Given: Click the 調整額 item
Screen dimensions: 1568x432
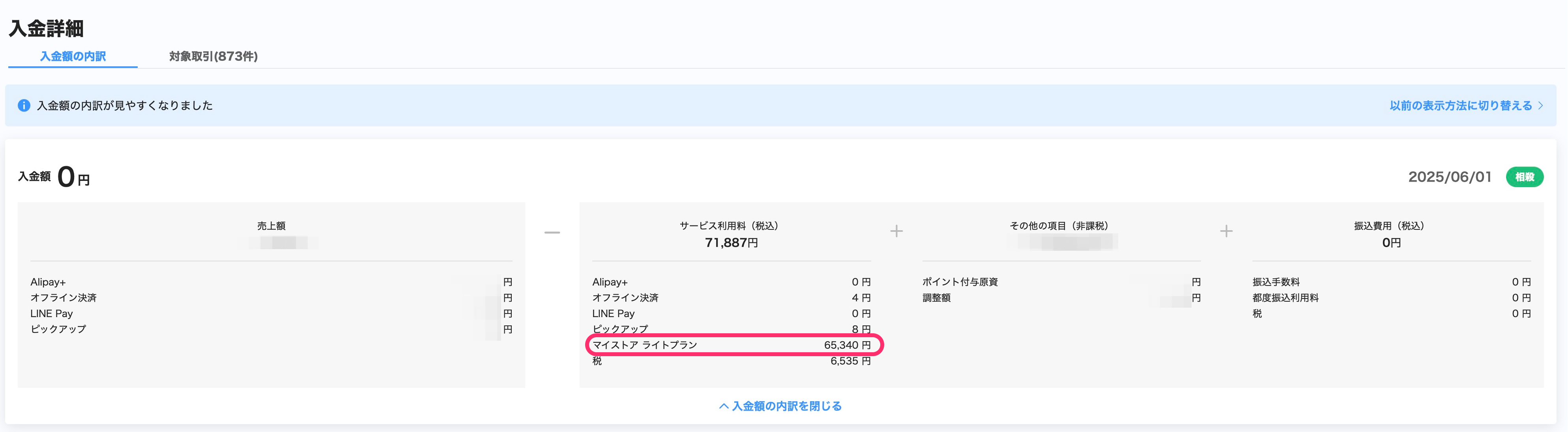Looking at the screenshot, I should pos(936,298).
